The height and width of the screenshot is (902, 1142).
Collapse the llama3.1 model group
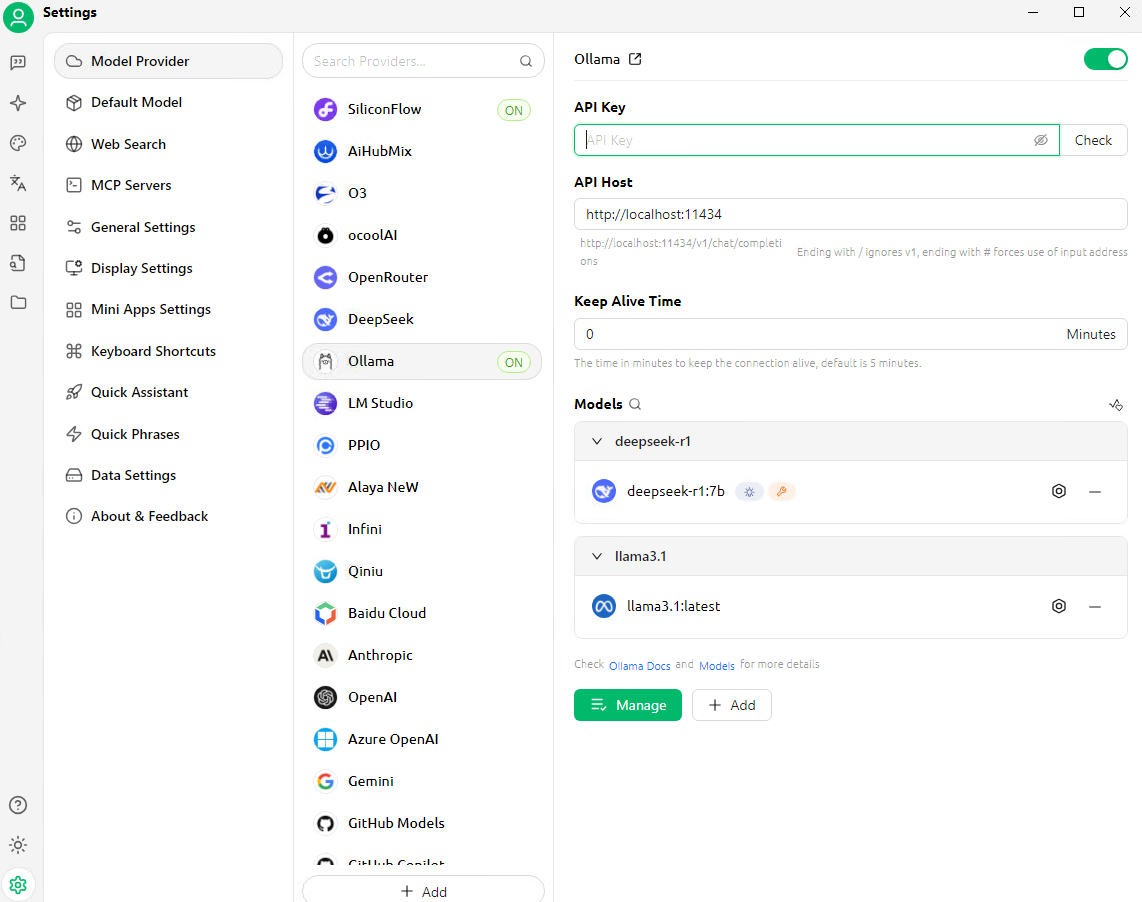pos(597,557)
